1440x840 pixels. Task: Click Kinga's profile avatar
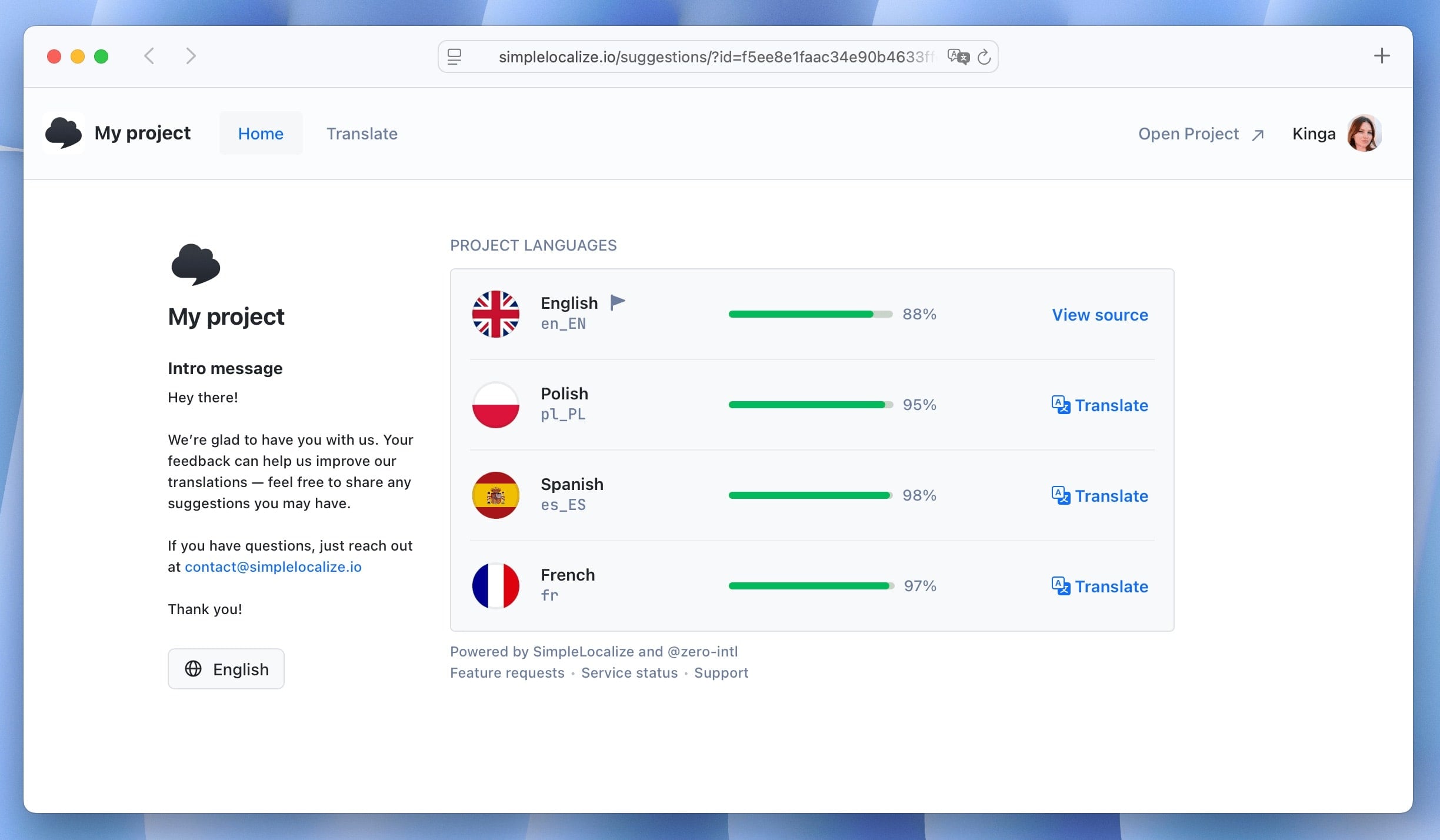(1364, 134)
